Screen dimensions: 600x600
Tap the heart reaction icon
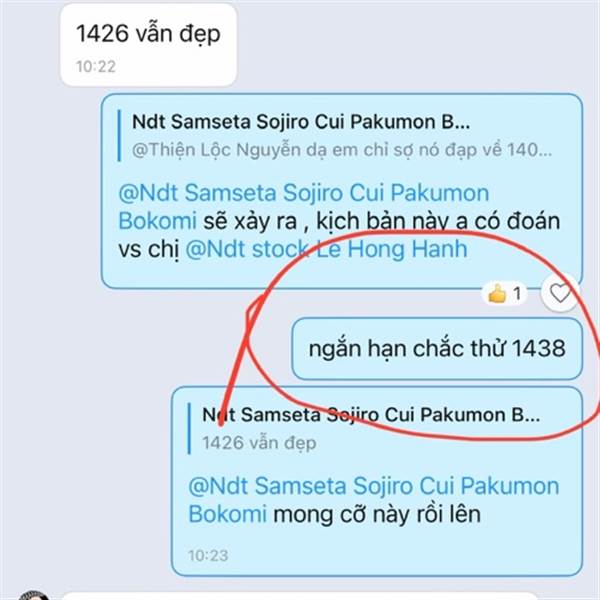click(559, 293)
